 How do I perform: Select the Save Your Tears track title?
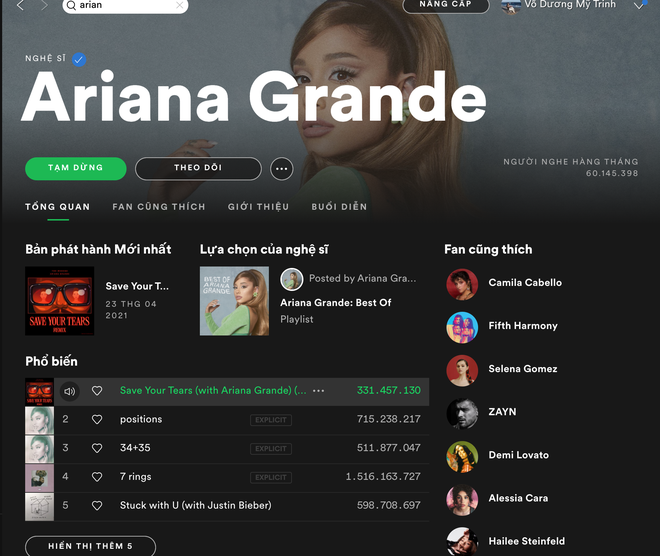(213, 391)
